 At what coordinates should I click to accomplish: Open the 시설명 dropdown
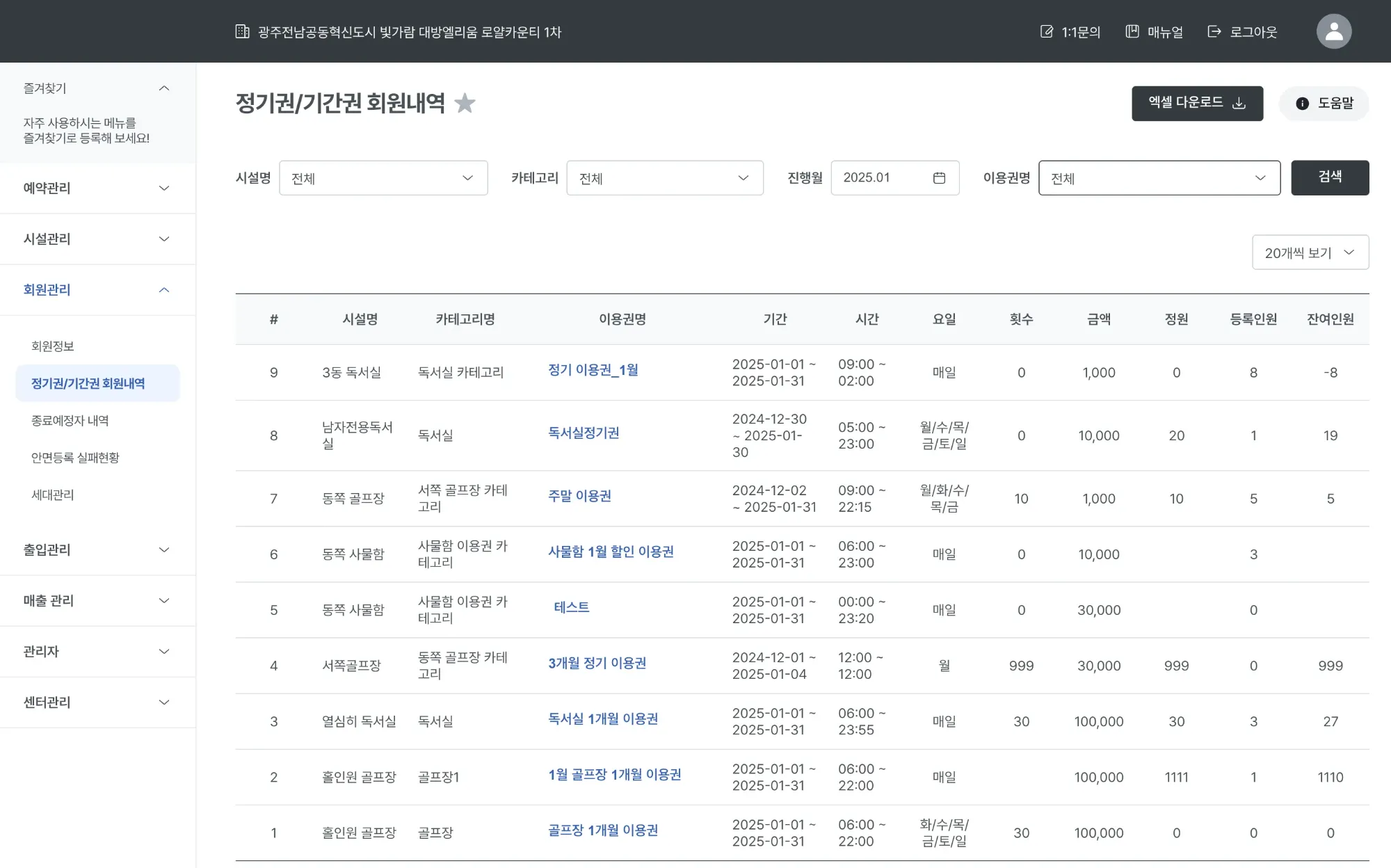coord(383,178)
